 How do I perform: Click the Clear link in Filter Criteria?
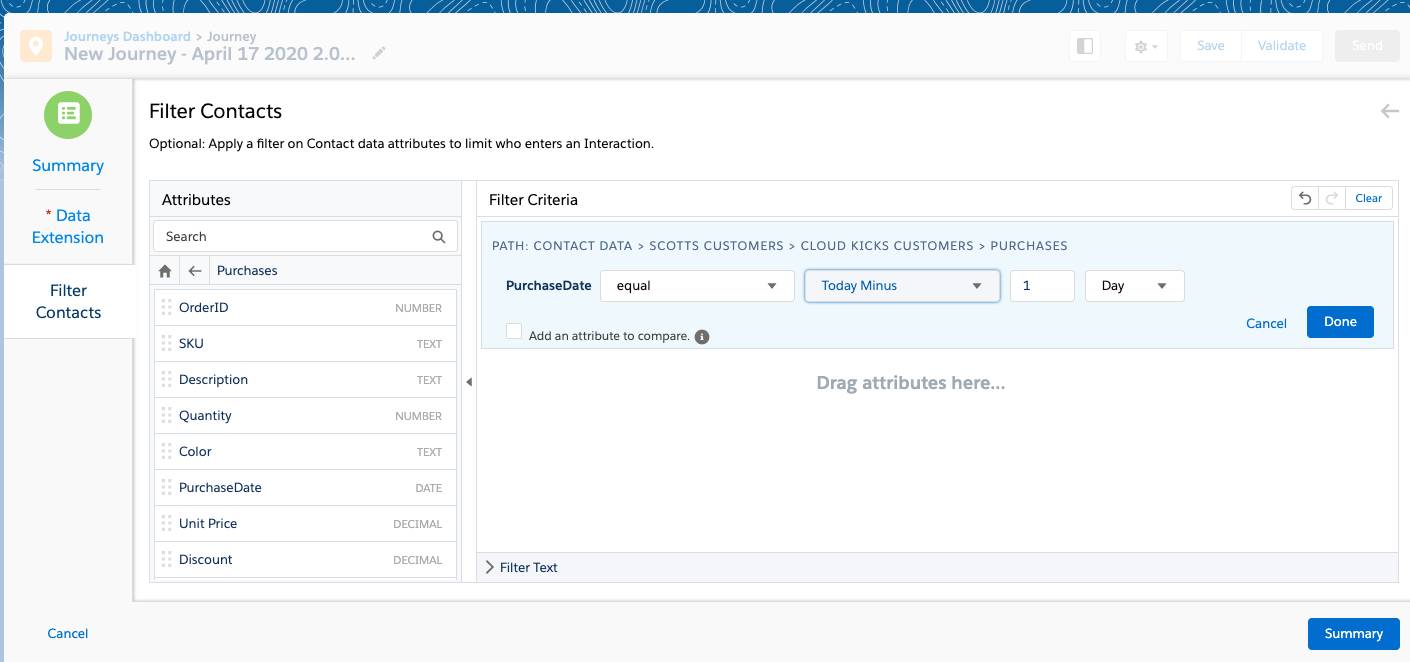[1368, 198]
